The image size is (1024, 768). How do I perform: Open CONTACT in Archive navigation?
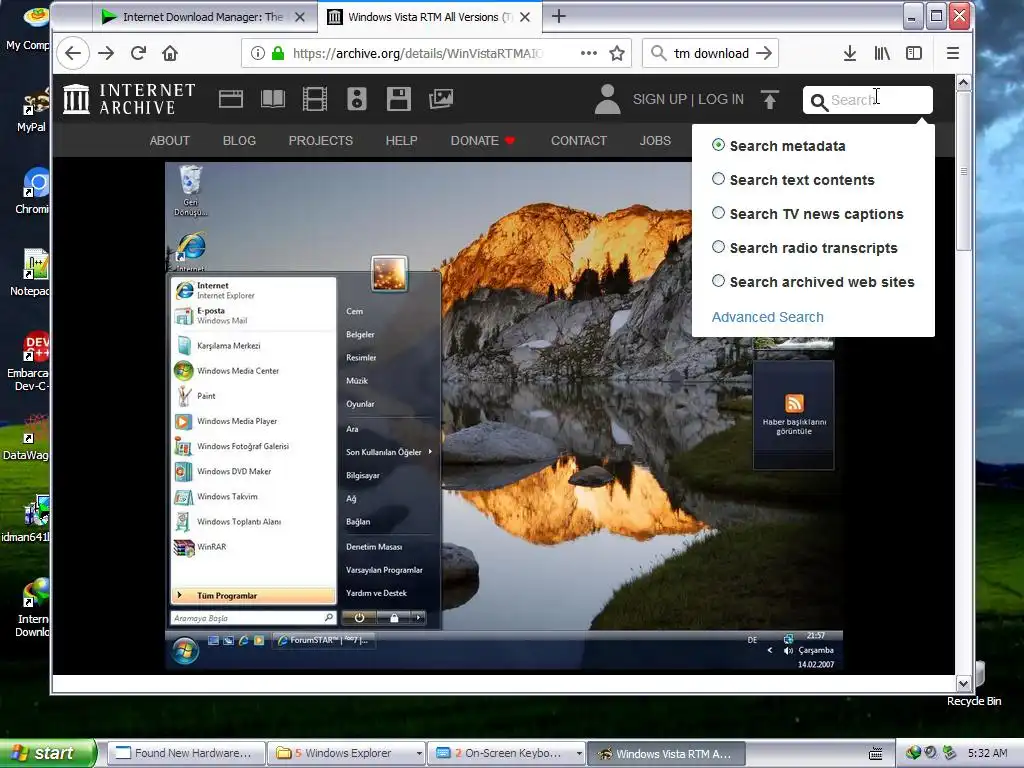(x=579, y=140)
